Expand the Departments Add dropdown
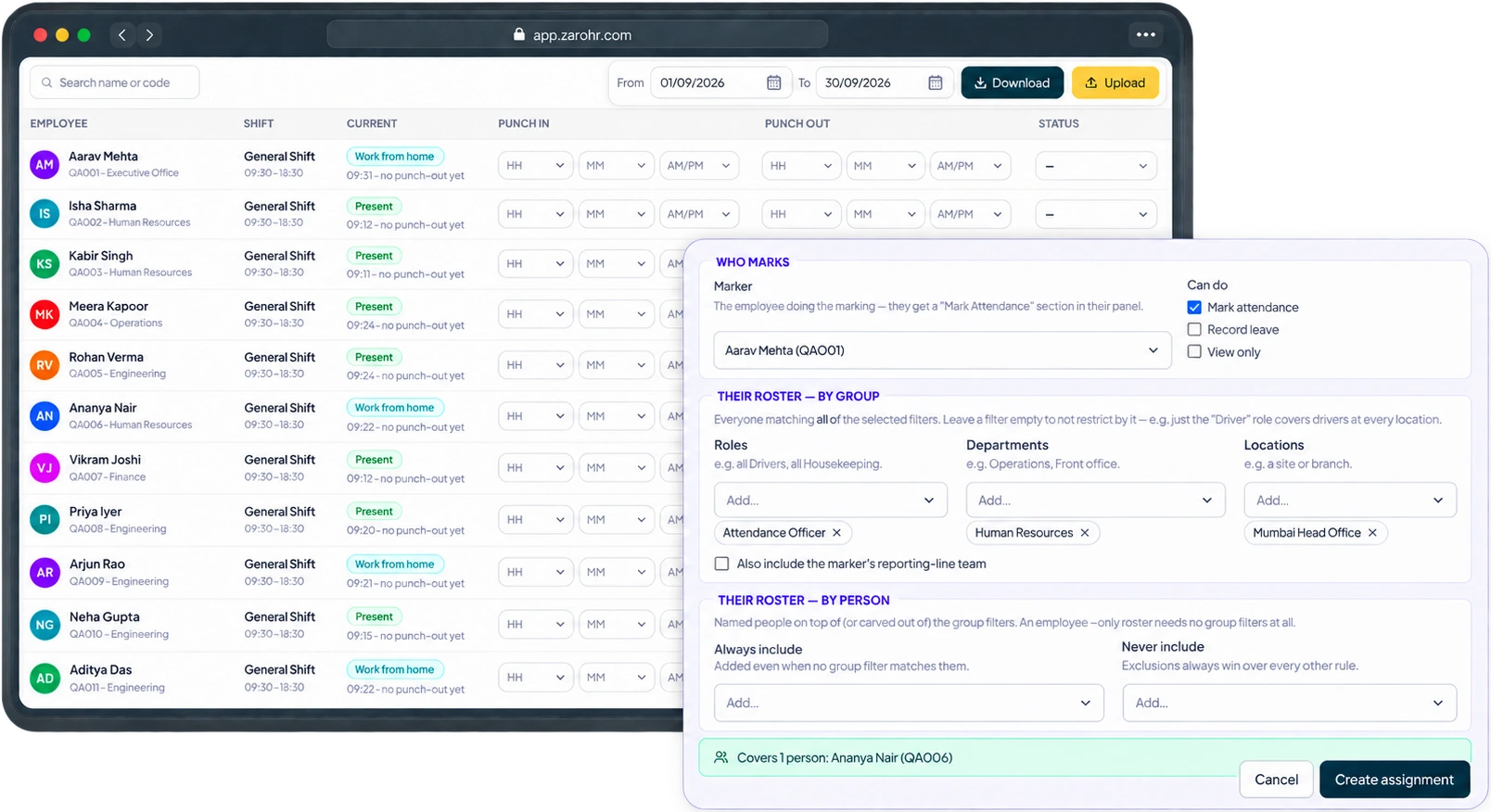The width and height of the screenshot is (1491, 812). (x=1095, y=501)
